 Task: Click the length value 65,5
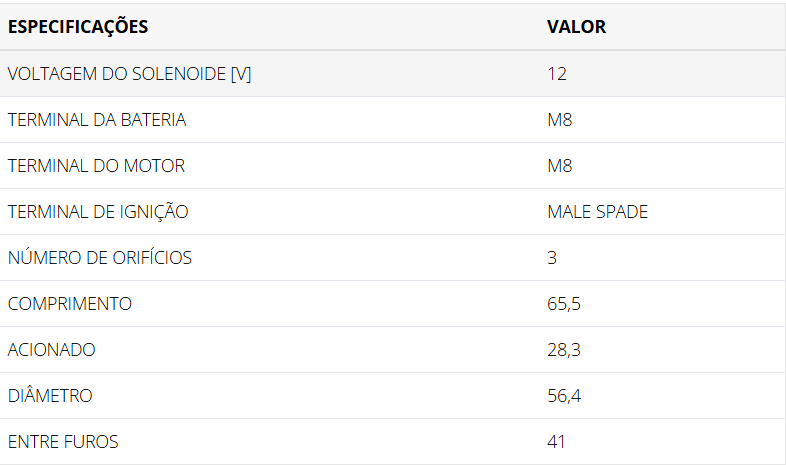(564, 304)
